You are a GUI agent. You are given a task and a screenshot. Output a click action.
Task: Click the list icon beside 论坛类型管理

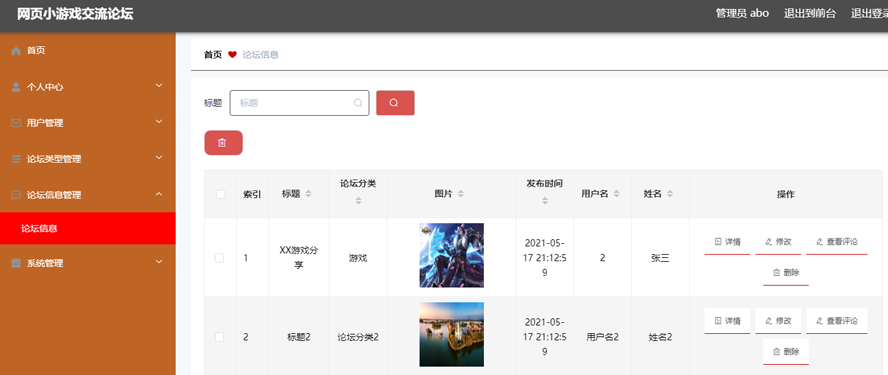(16, 159)
